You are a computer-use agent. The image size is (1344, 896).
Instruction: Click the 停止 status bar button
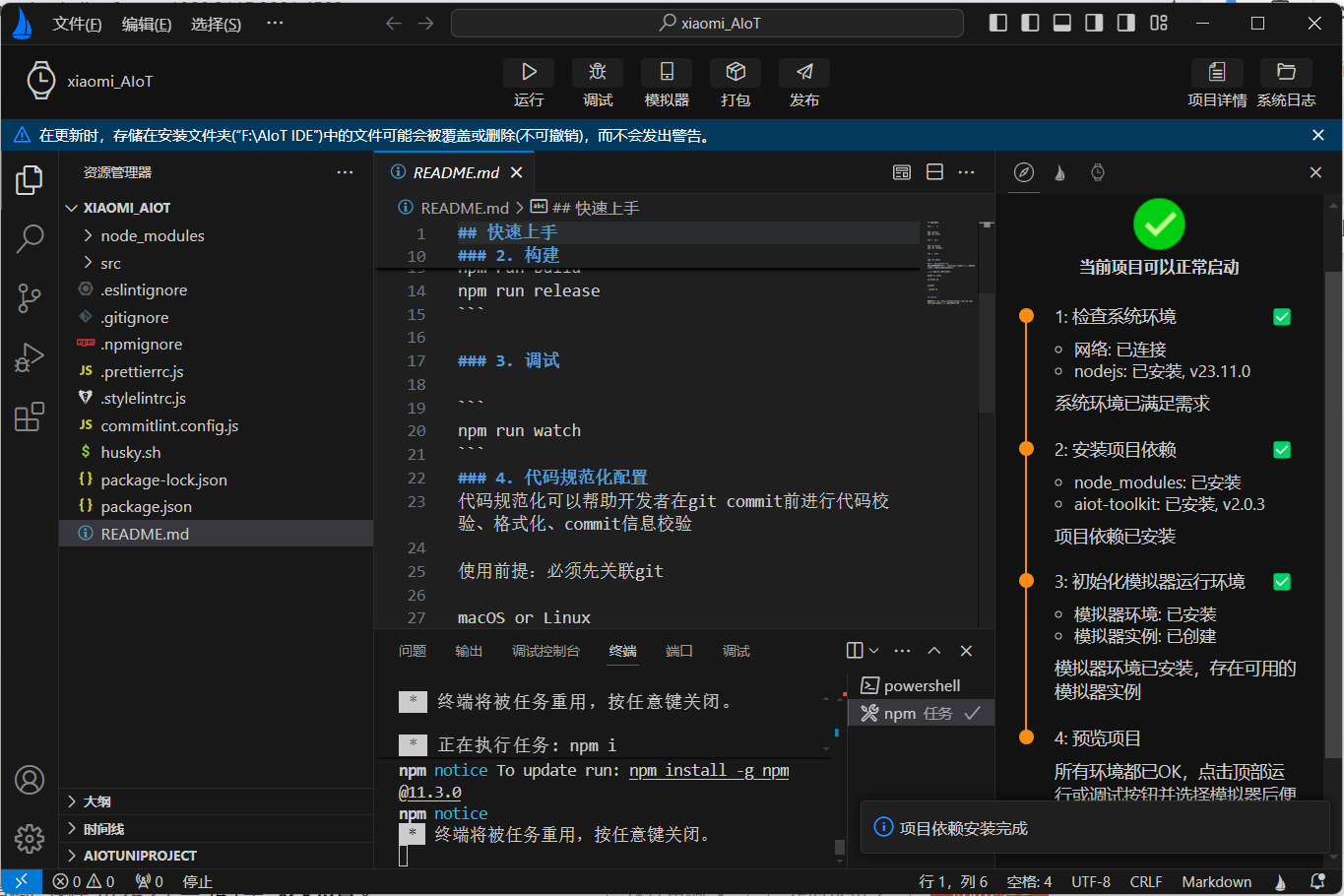(197, 881)
